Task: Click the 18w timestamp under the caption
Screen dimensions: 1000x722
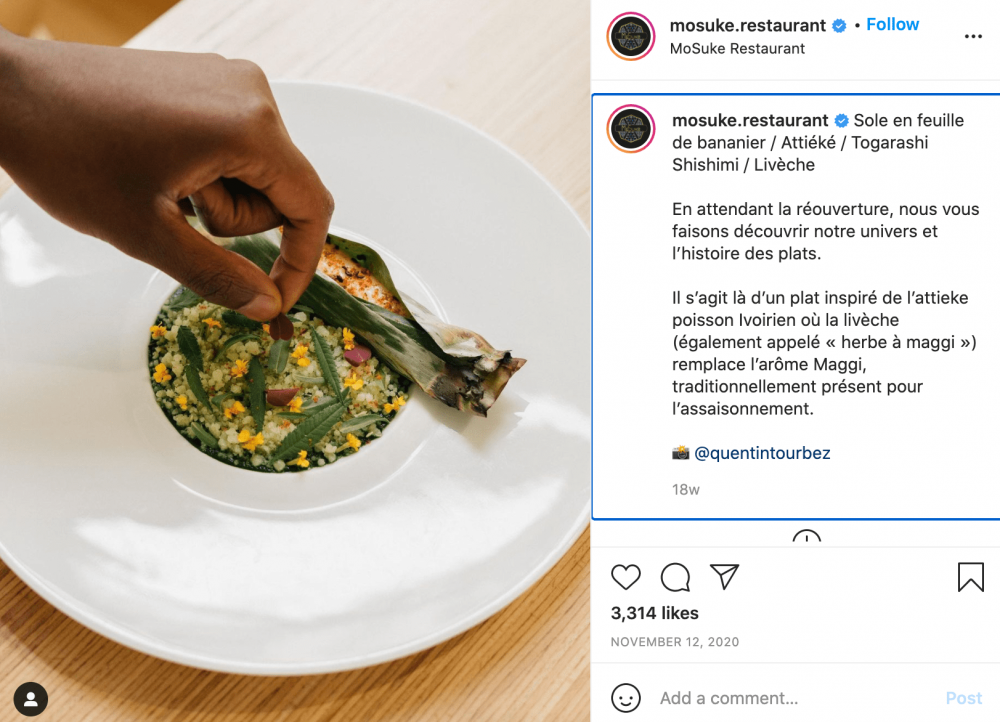Action: point(685,490)
